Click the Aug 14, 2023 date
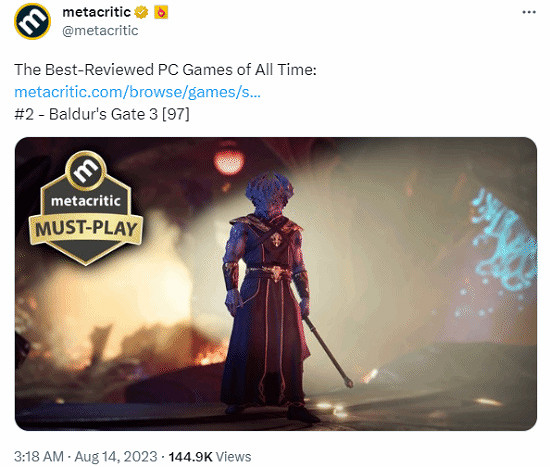This screenshot has height=467, width=550. point(116,457)
